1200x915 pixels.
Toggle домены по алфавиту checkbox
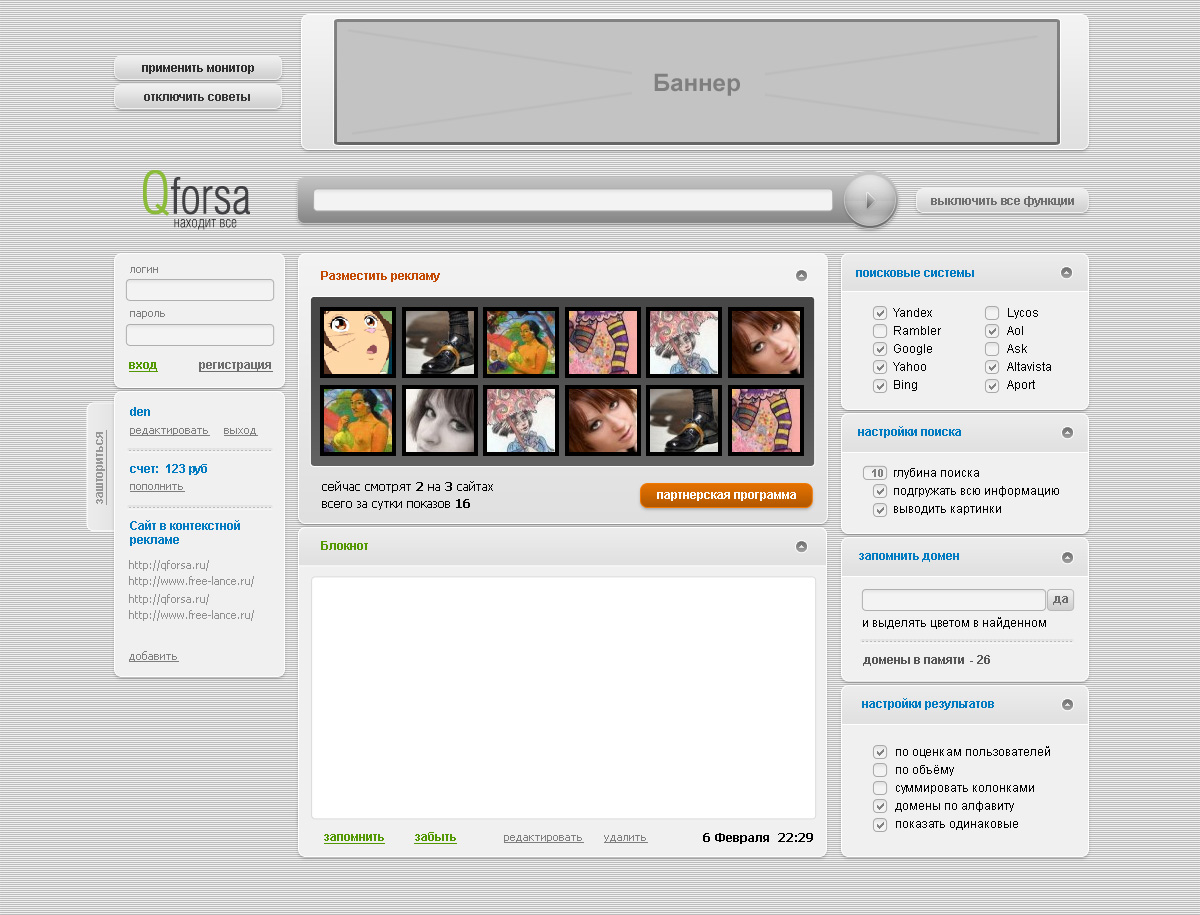(x=880, y=806)
